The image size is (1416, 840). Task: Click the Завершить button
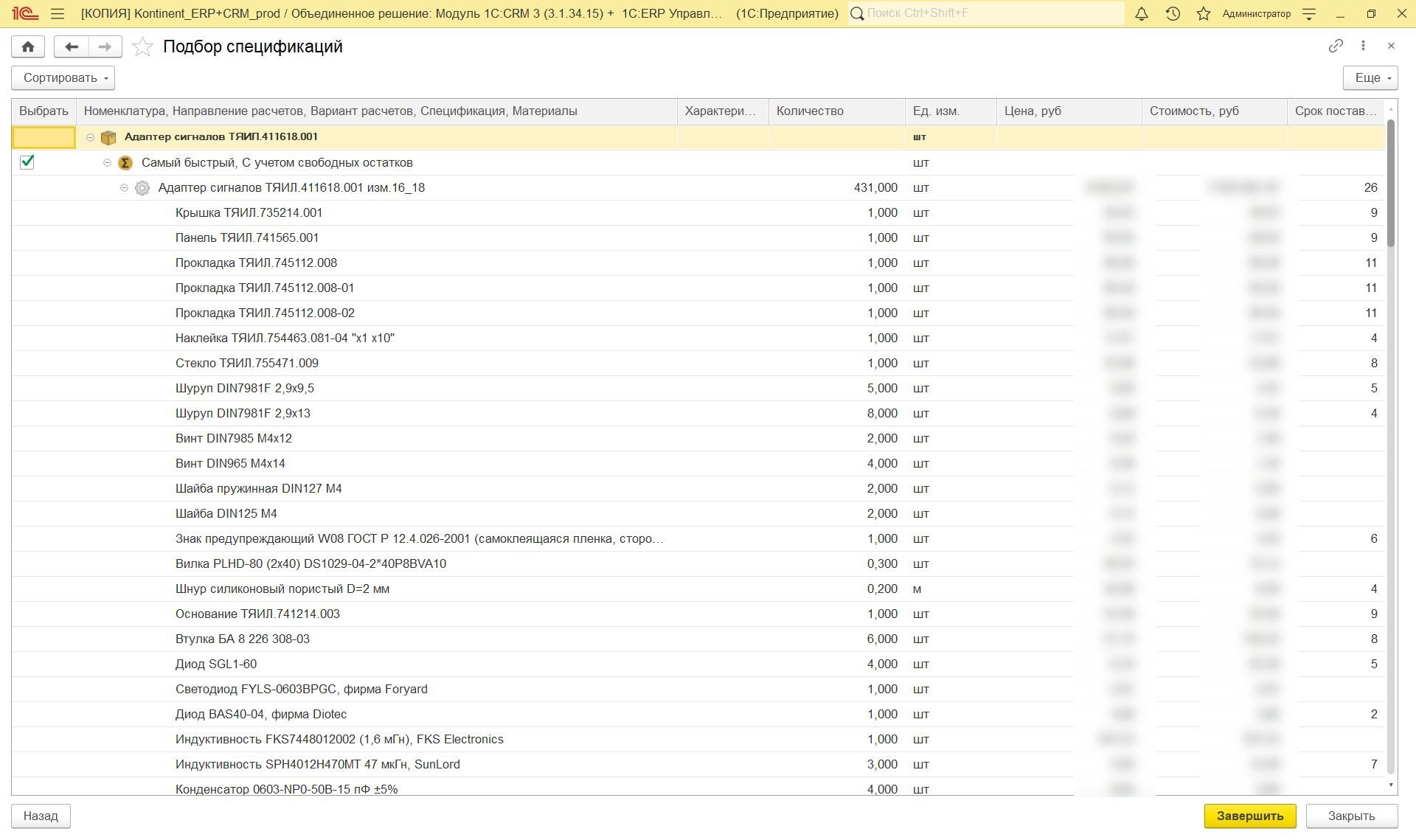1250,816
